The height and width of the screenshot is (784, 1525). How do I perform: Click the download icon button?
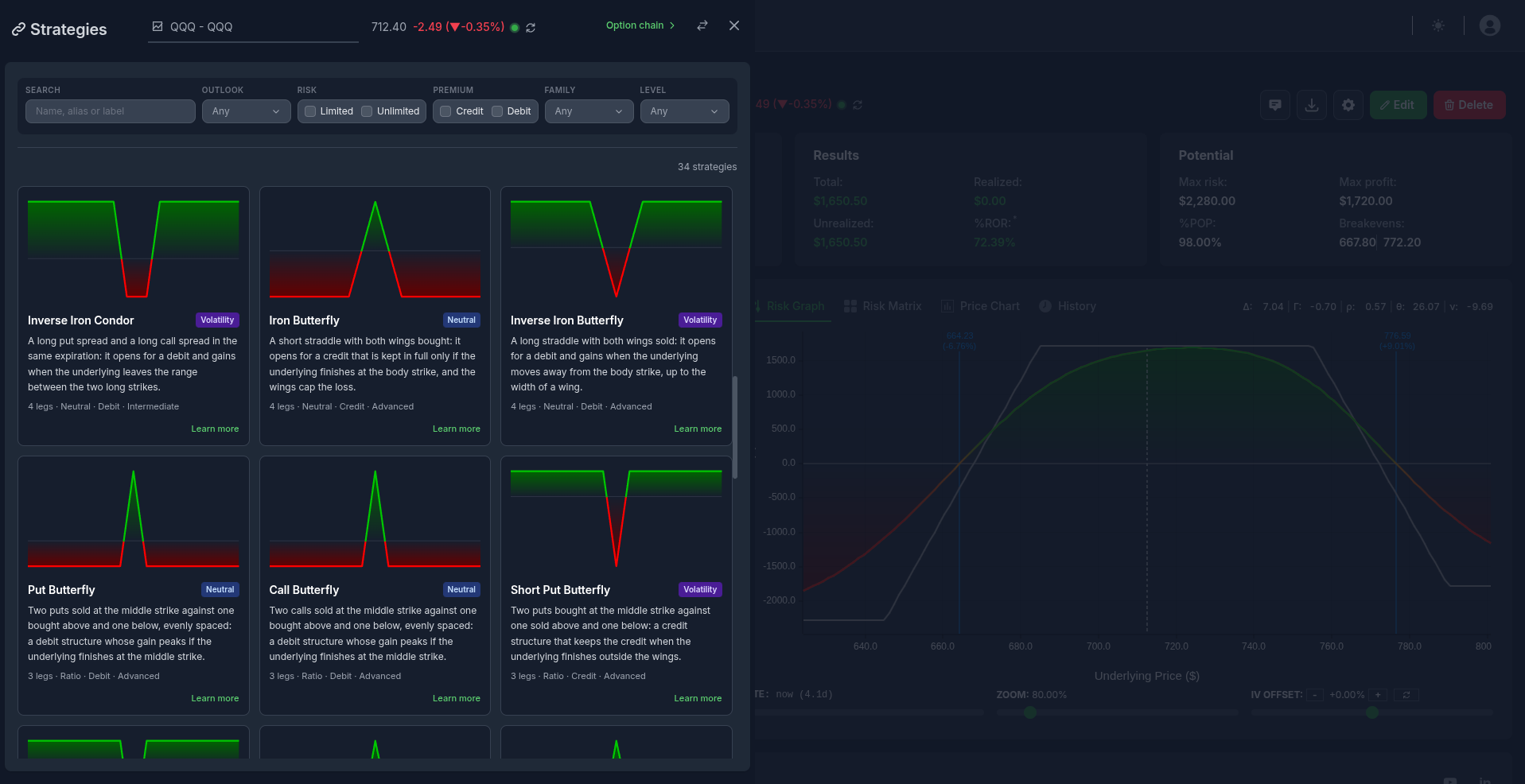point(1312,105)
